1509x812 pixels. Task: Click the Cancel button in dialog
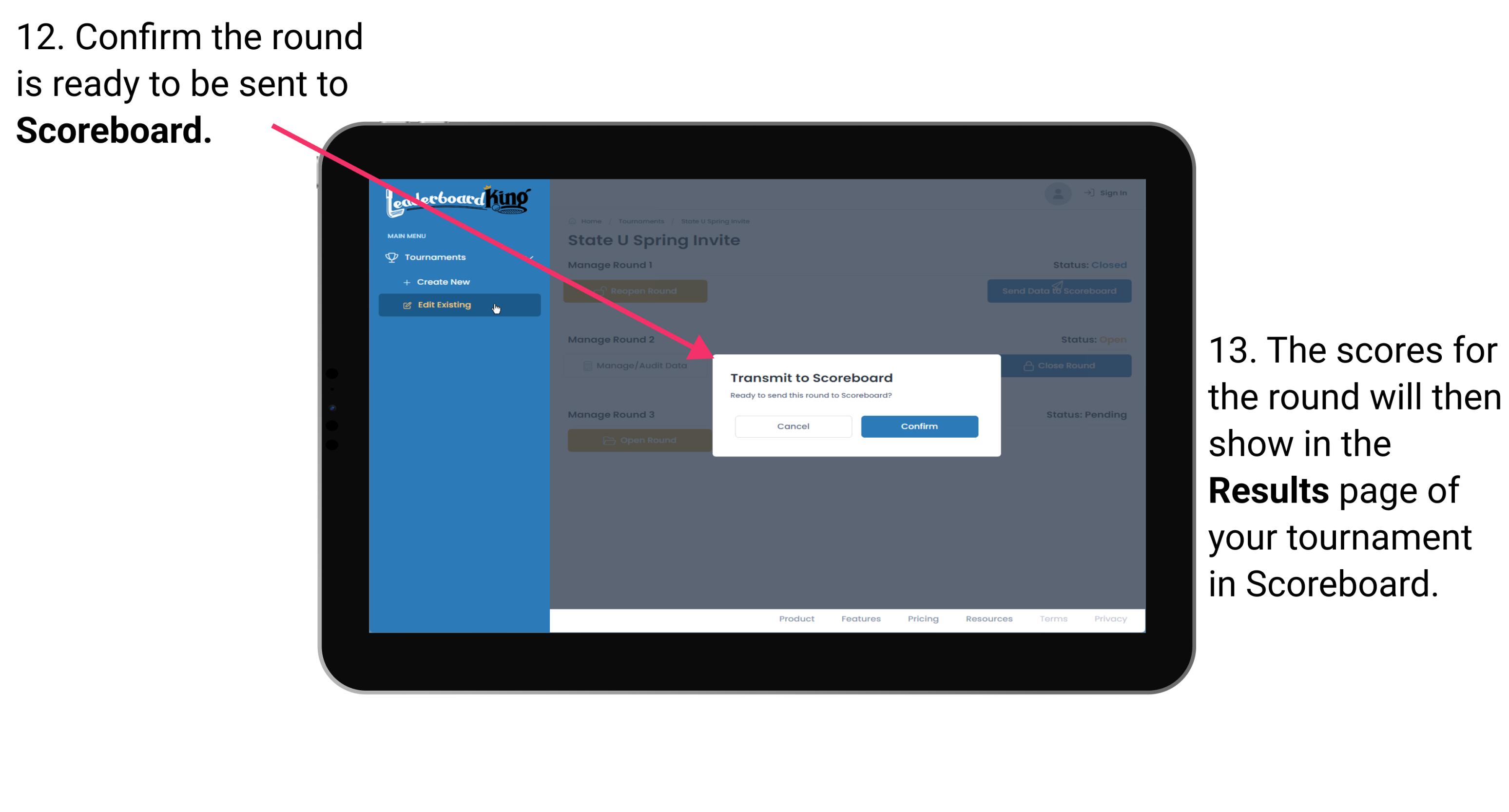[x=792, y=425]
